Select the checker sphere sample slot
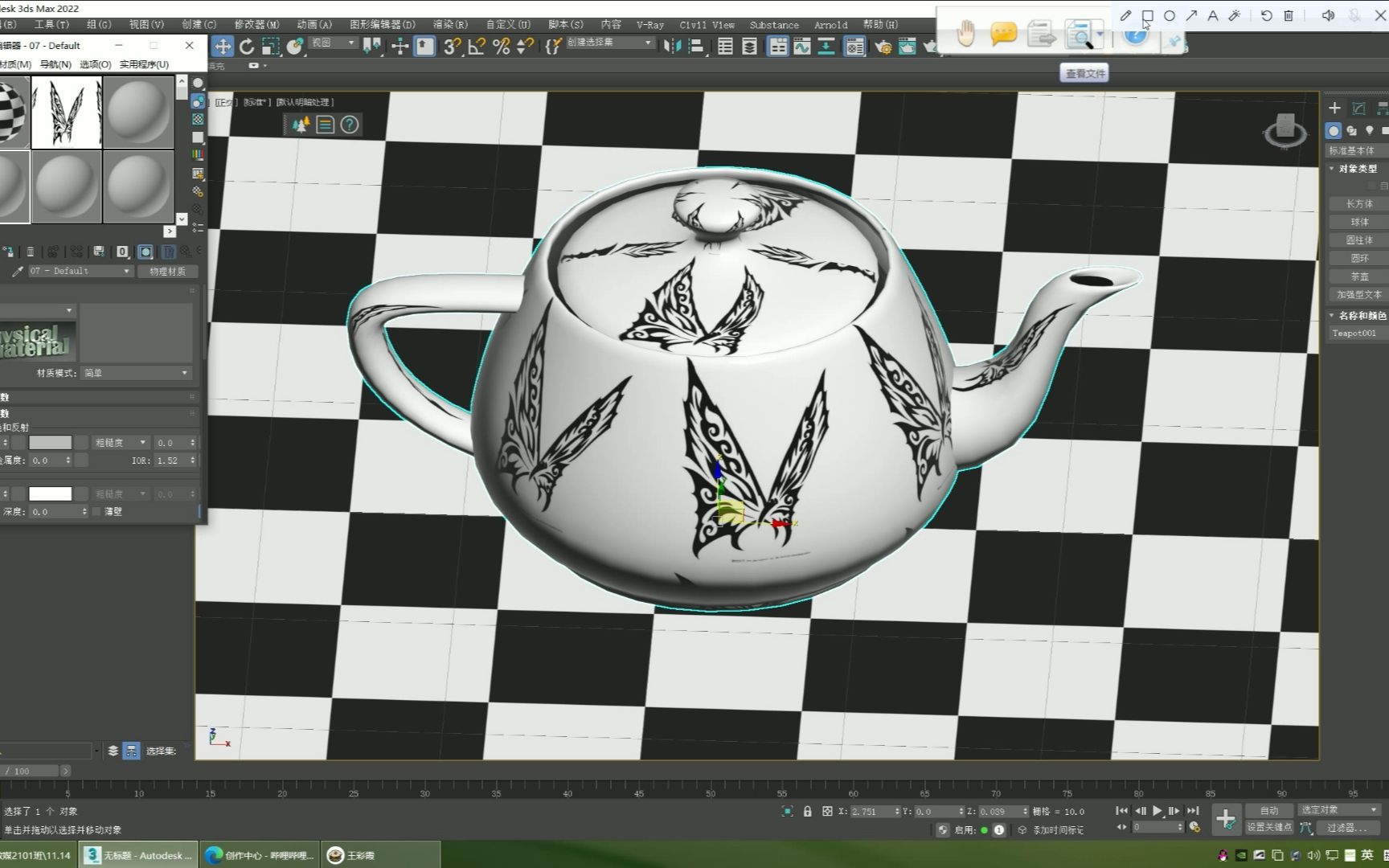This screenshot has width=1389, height=868. (x=14, y=113)
